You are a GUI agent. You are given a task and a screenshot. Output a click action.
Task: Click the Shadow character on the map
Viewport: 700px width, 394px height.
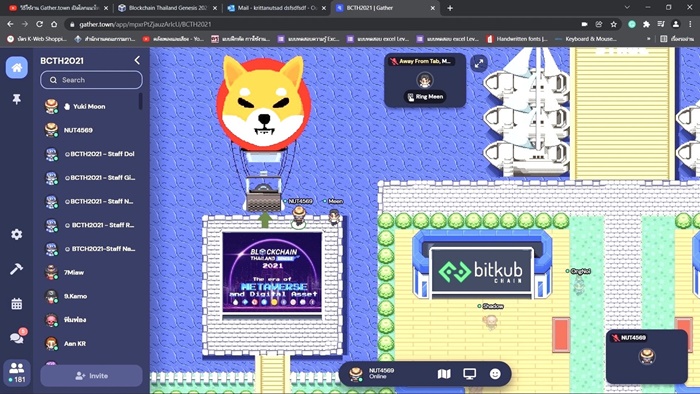(491, 321)
